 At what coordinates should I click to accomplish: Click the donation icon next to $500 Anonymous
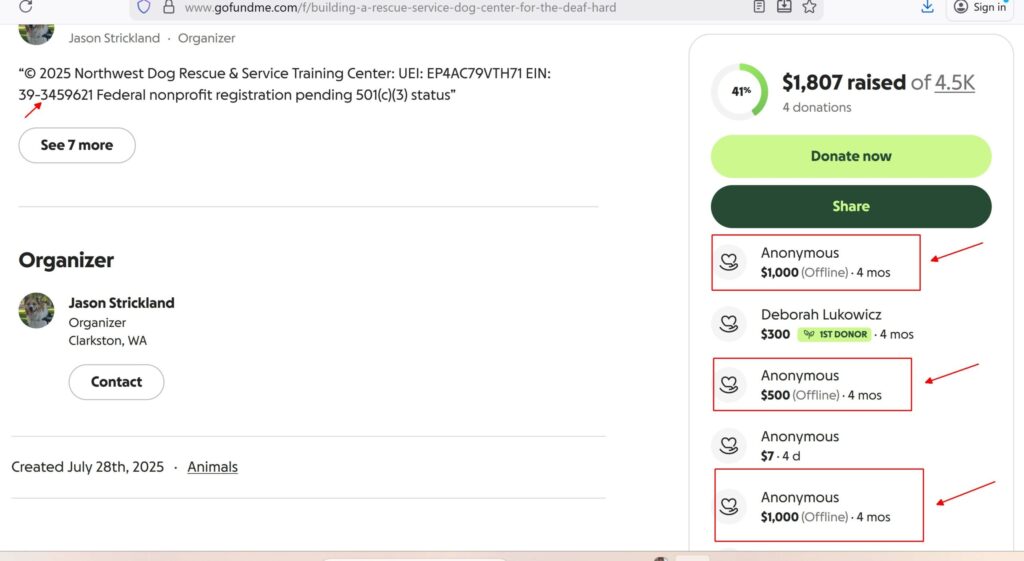coord(729,385)
